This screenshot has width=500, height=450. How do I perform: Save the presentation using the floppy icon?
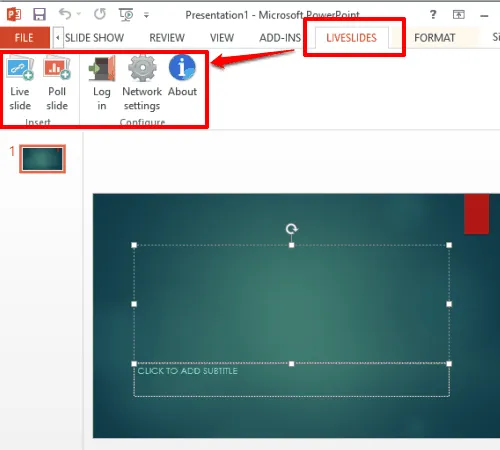[39, 14]
